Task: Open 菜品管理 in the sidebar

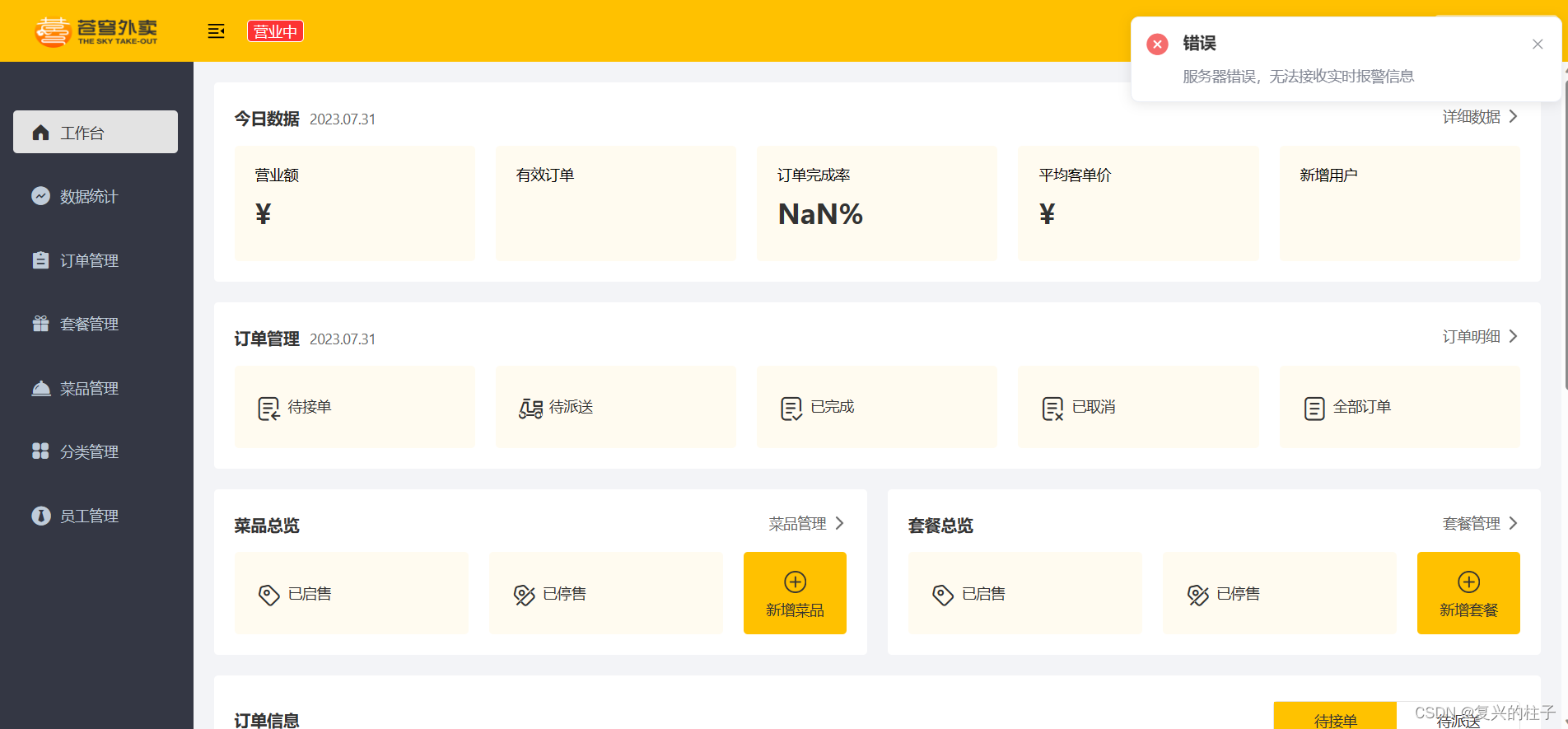Action: (x=96, y=388)
